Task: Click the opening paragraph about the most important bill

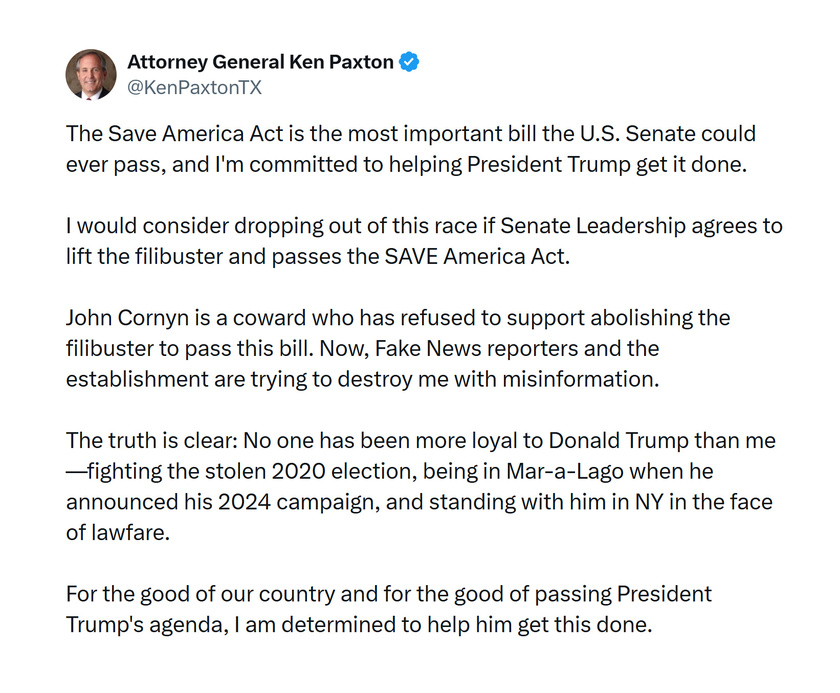Action: [410, 148]
